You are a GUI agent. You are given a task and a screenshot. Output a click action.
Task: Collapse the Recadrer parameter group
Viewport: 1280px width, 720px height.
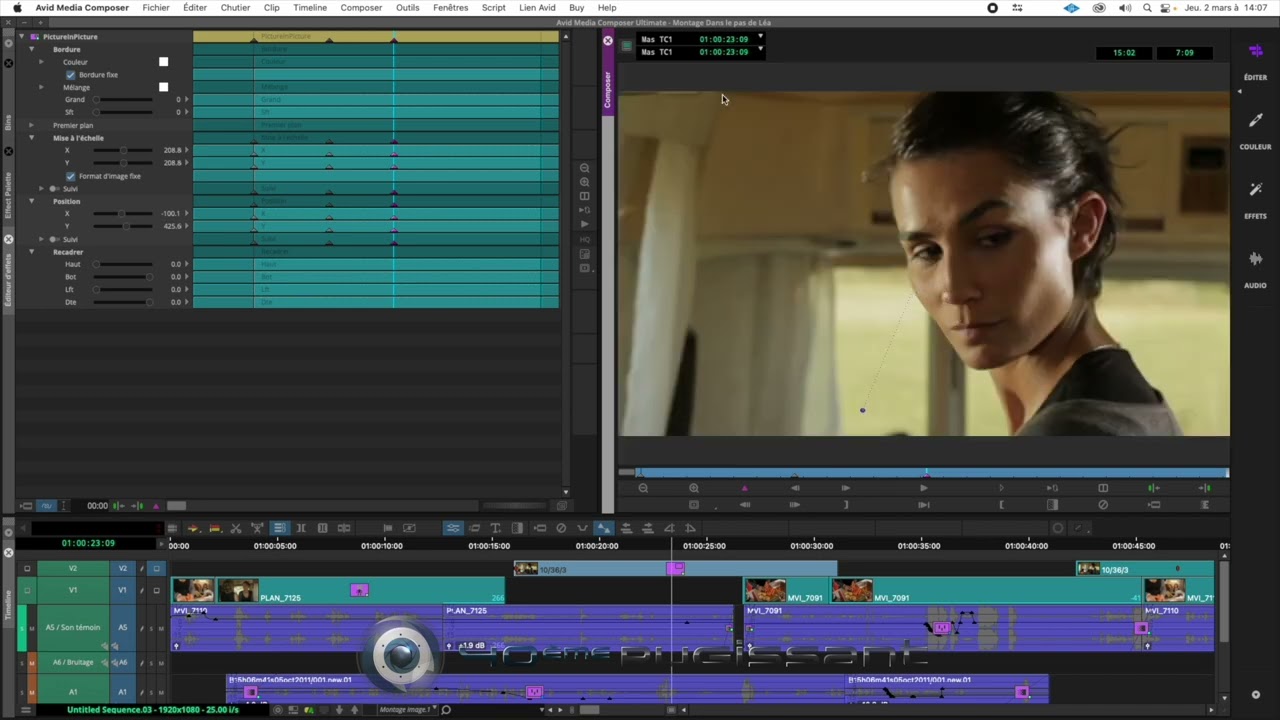(31, 252)
